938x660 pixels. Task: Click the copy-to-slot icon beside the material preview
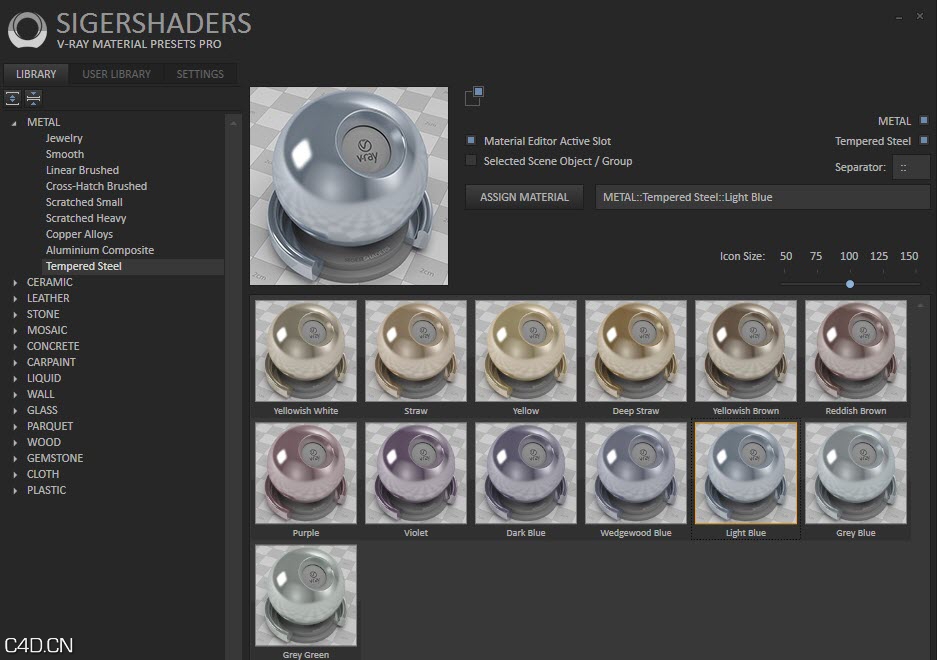(474, 95)
